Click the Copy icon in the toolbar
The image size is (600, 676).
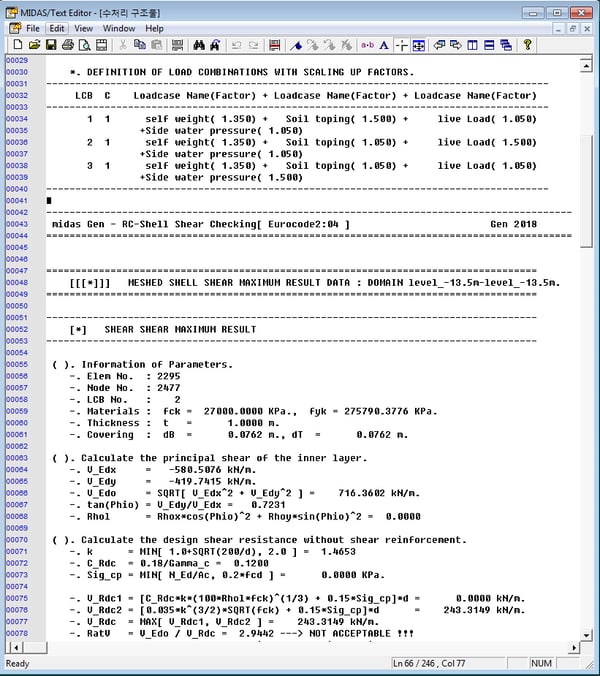pyautogui.click(x=142, y=45)
